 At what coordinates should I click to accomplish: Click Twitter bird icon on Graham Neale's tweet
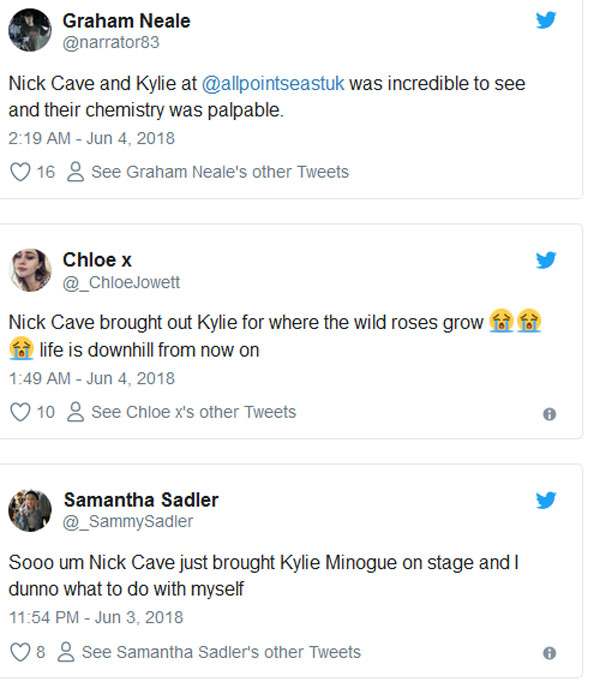(x=546, y=20)
